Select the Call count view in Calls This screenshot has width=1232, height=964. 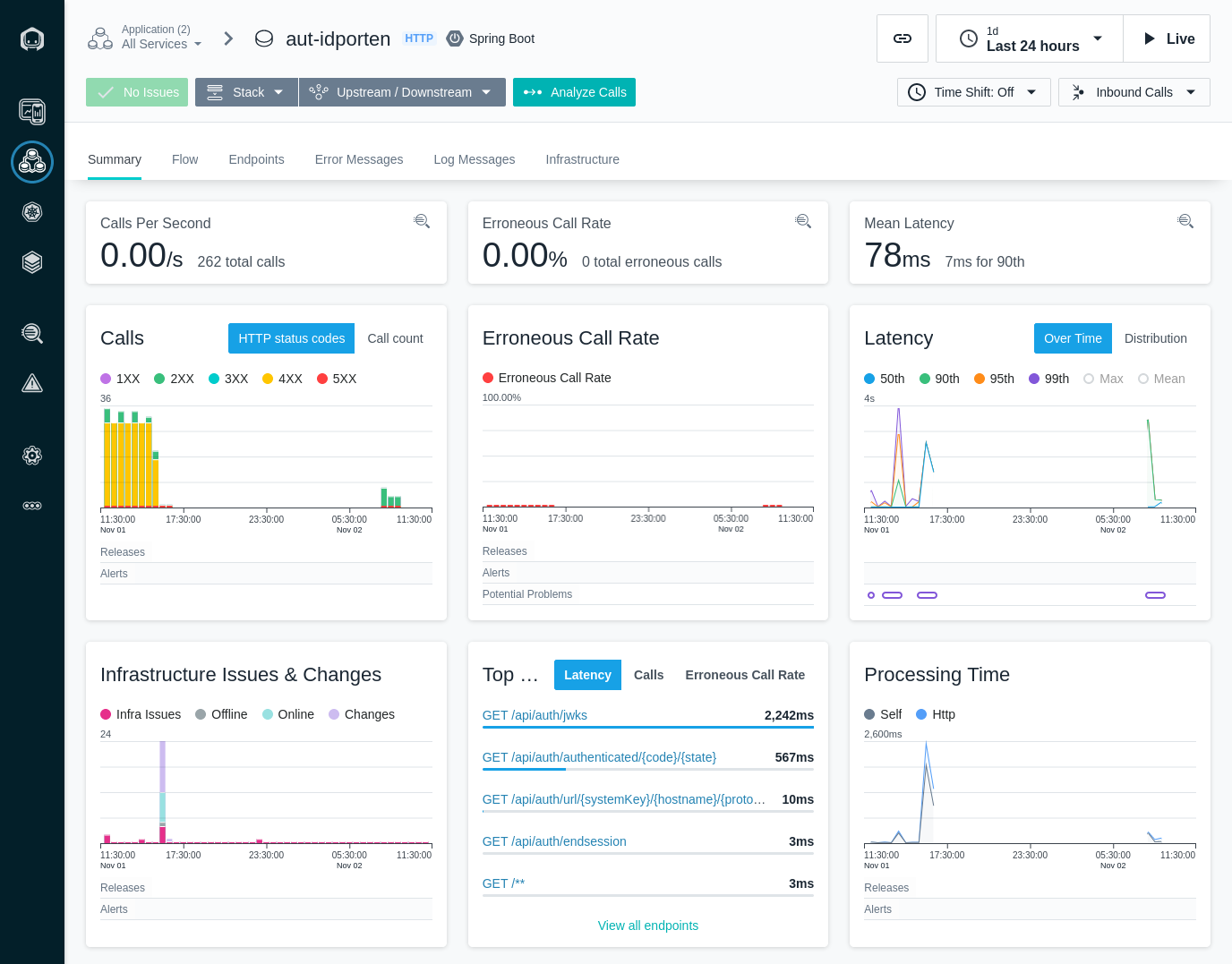coord(395,338)
